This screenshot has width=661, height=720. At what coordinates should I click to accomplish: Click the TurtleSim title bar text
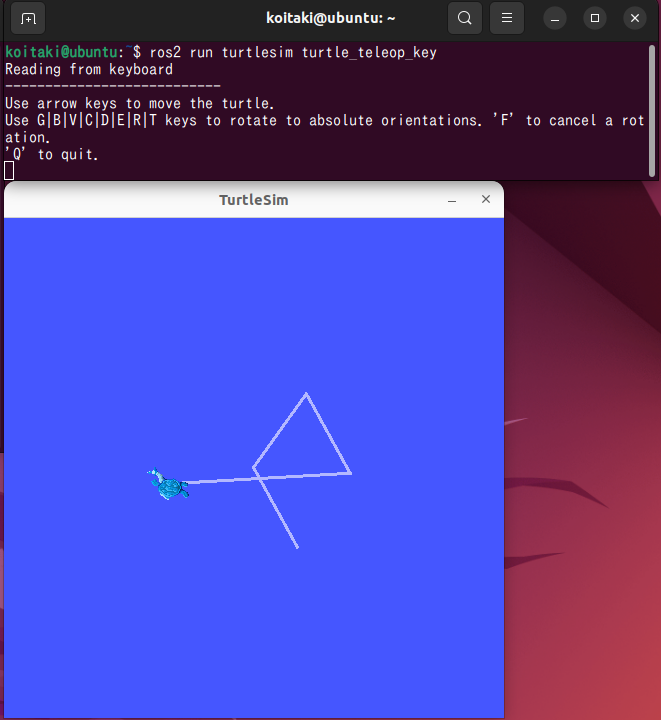tap(253, 200)
